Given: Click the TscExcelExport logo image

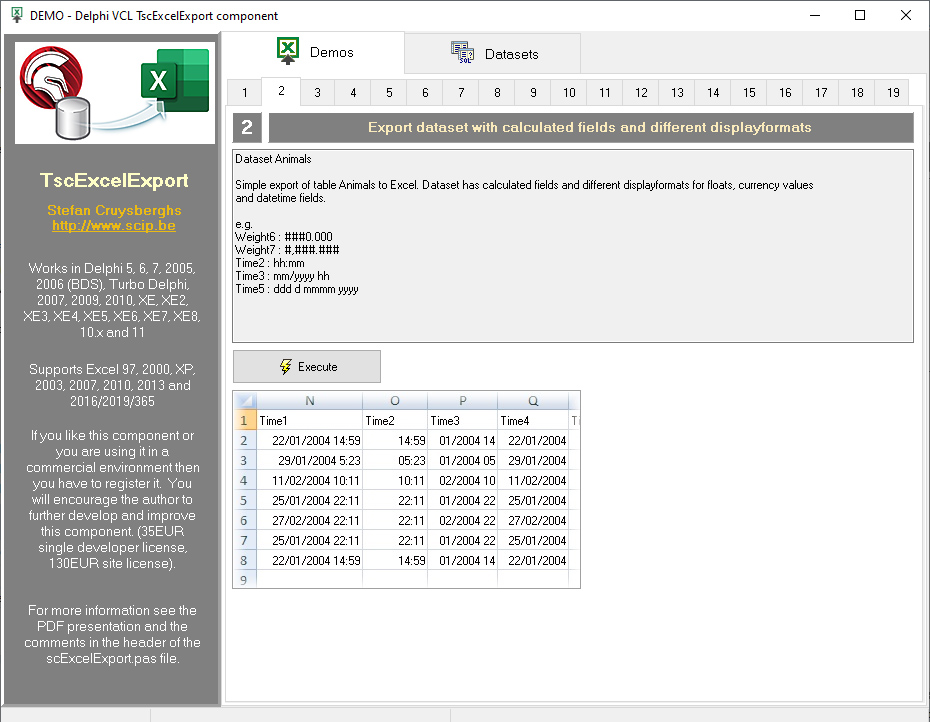Looking at the screenshot, I should pos(115,93).
